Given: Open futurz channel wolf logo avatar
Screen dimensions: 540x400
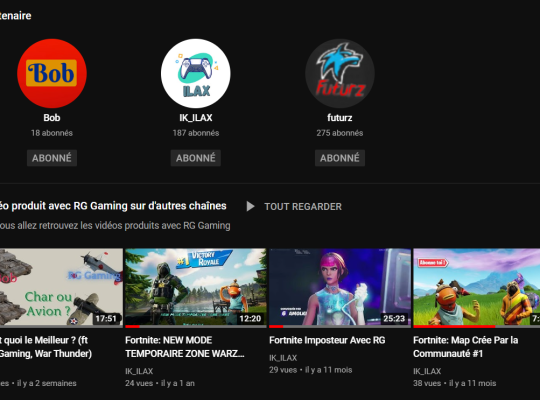Looking at the screenshot, I should click(340, 73).
